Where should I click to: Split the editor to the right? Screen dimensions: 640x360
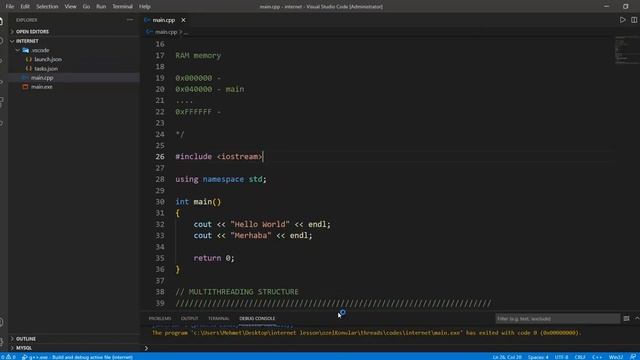(634, 20)
